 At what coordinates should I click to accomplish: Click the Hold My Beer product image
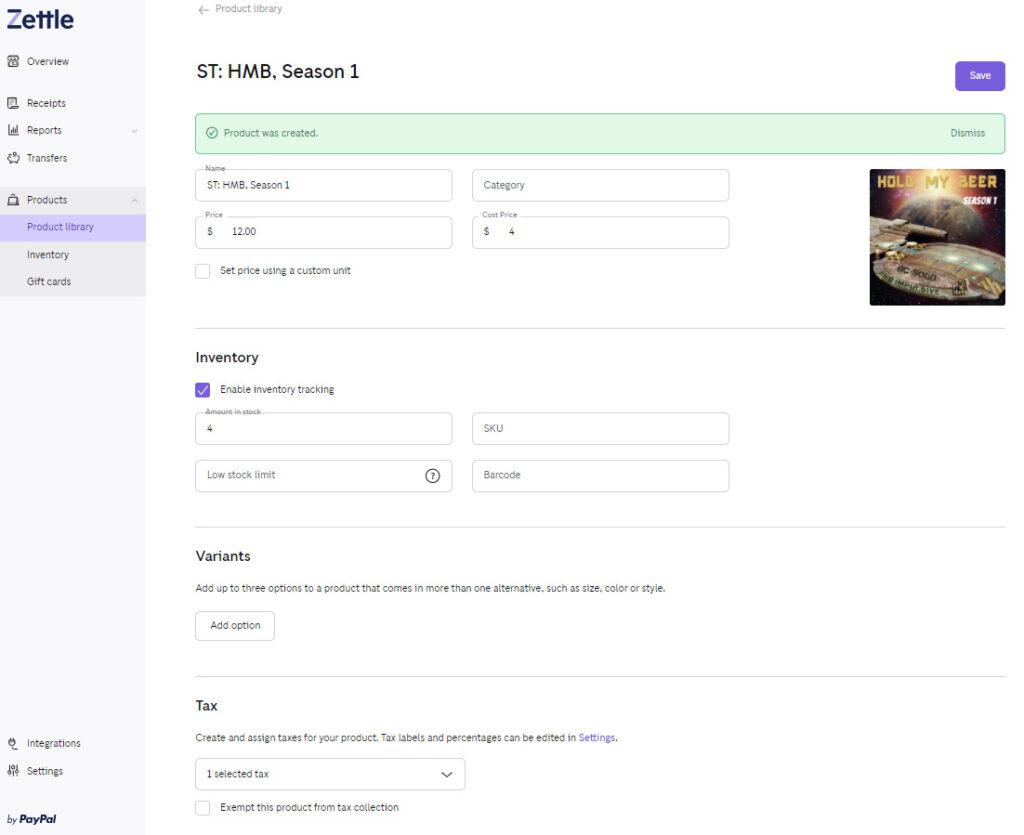point(937,237)
